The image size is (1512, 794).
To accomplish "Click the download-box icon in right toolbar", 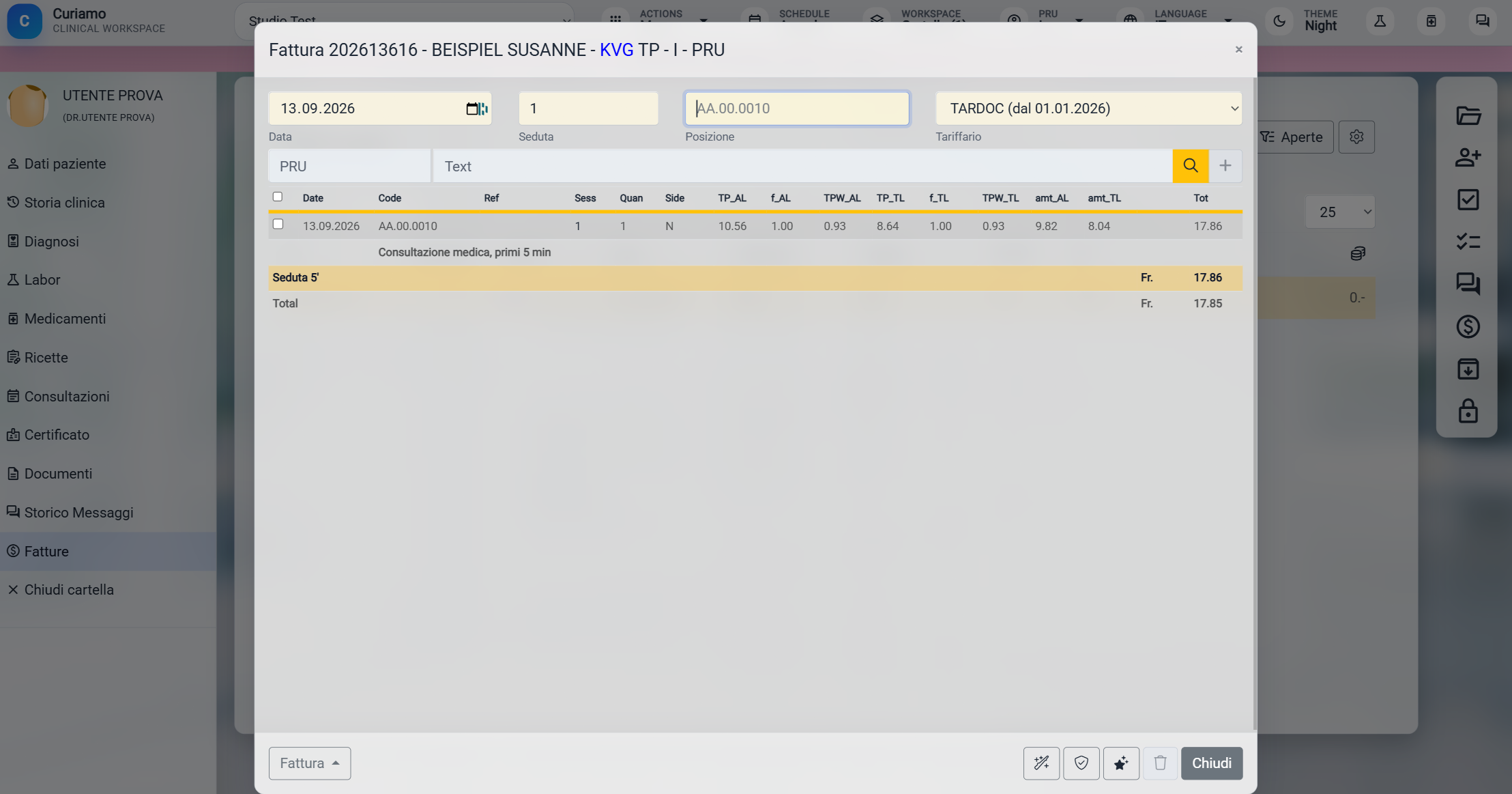I will [1468, 369].
